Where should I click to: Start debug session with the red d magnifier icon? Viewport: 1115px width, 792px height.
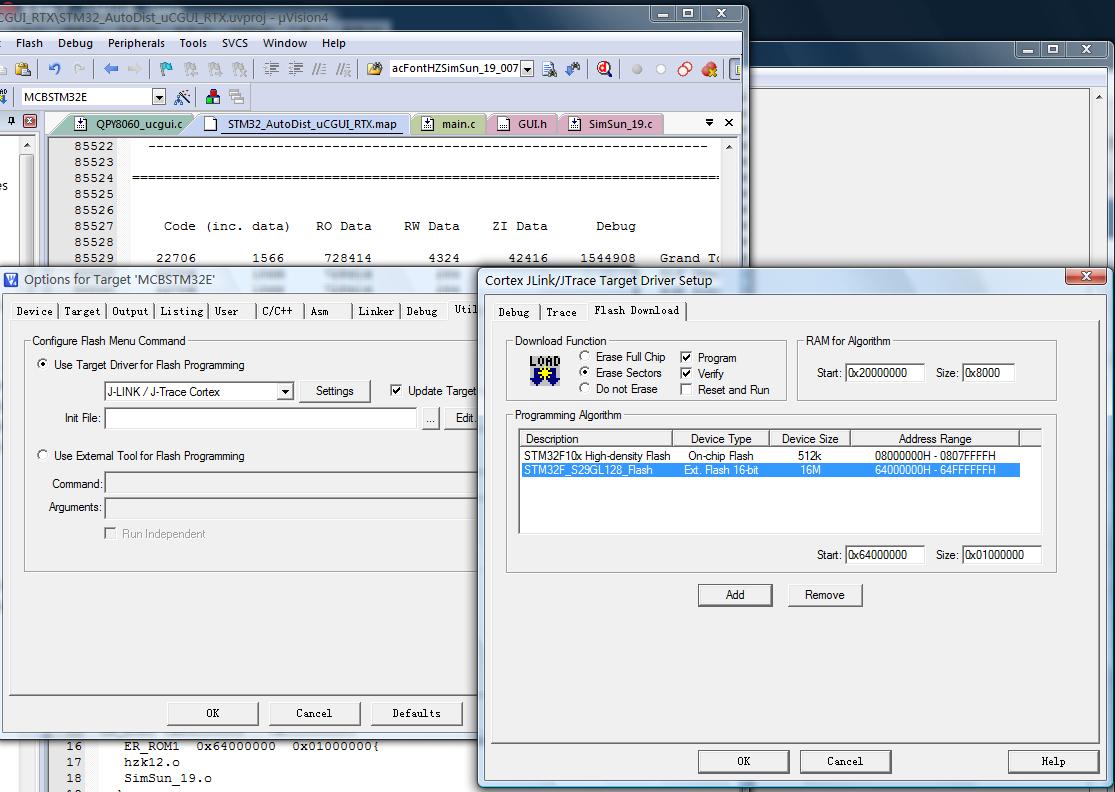[x=604, y=69]
